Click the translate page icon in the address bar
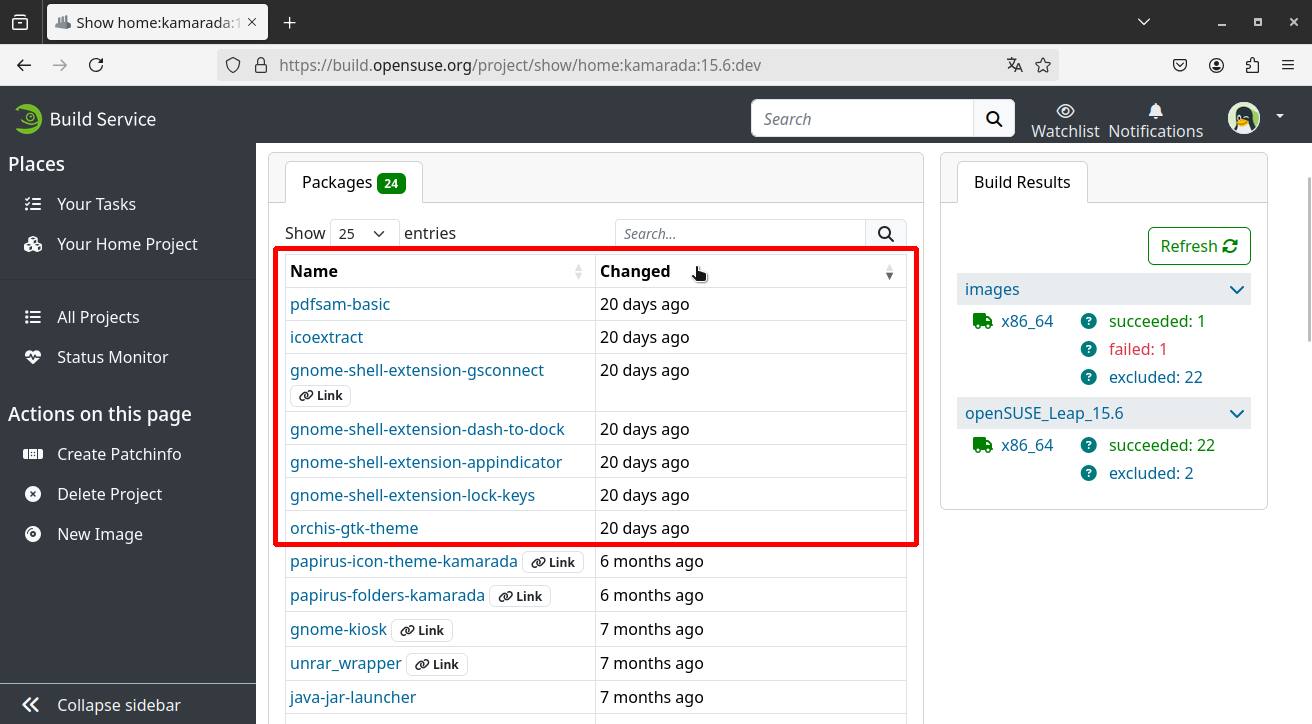The width and height of the screenshot is (1312, 724). pyautogui.click(x=1015, y=65)
